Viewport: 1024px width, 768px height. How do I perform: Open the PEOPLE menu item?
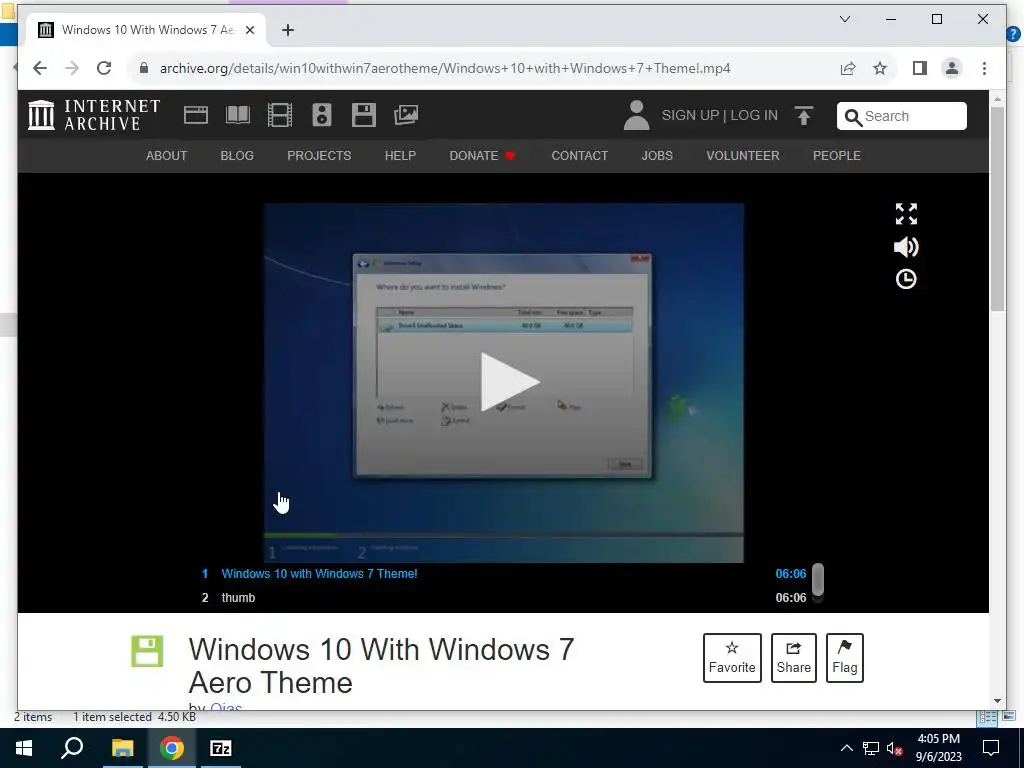pos(837,155)
